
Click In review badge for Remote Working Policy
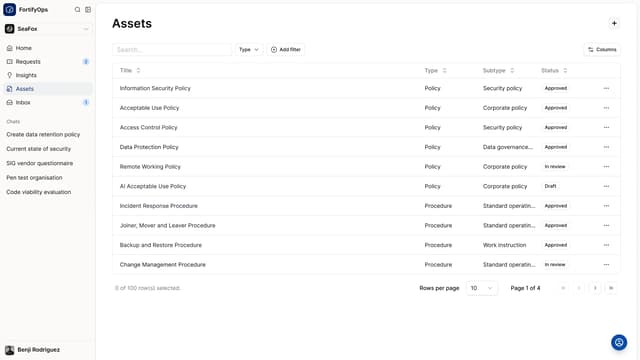tap(555, 167)
